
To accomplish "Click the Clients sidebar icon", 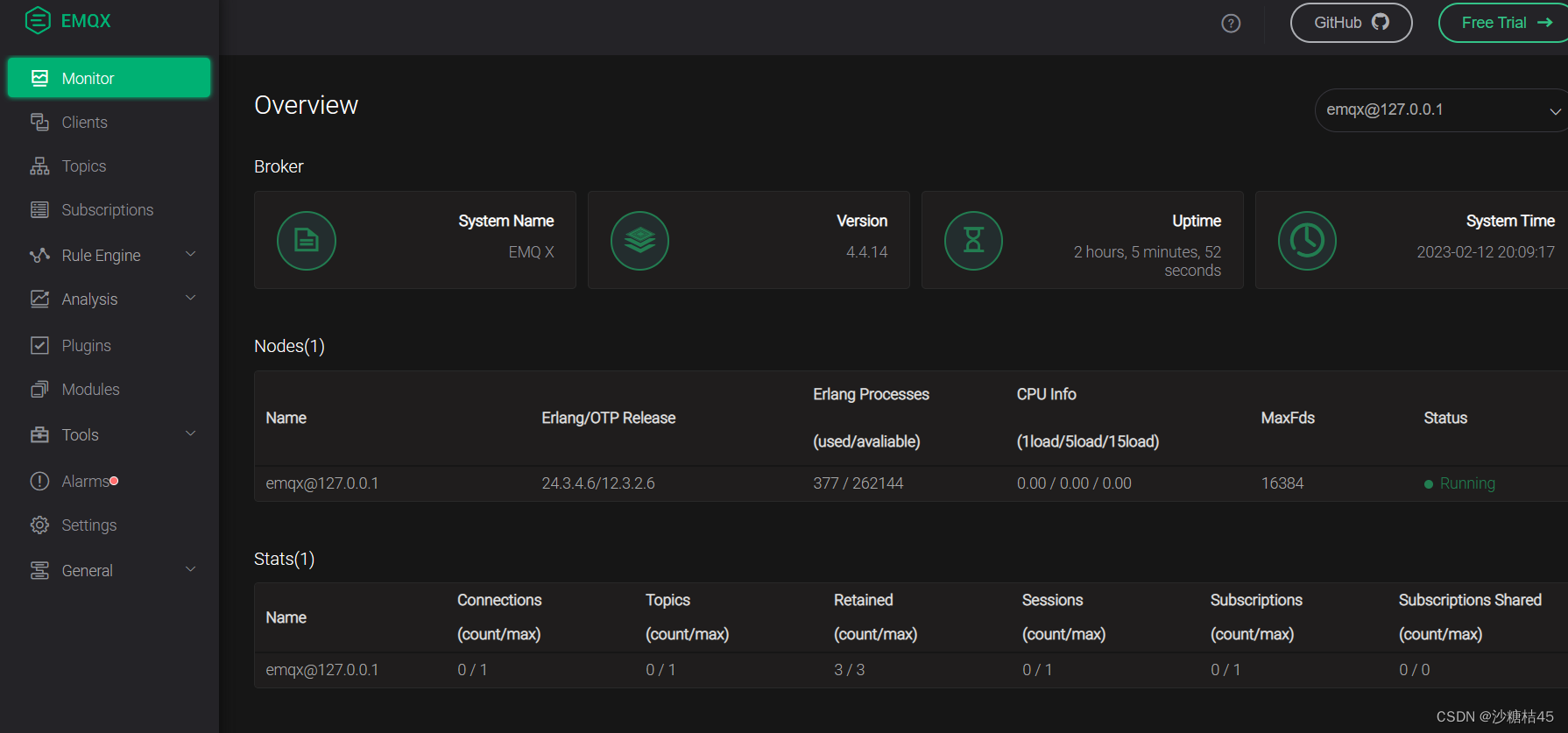I will click(x=39, y=122).
